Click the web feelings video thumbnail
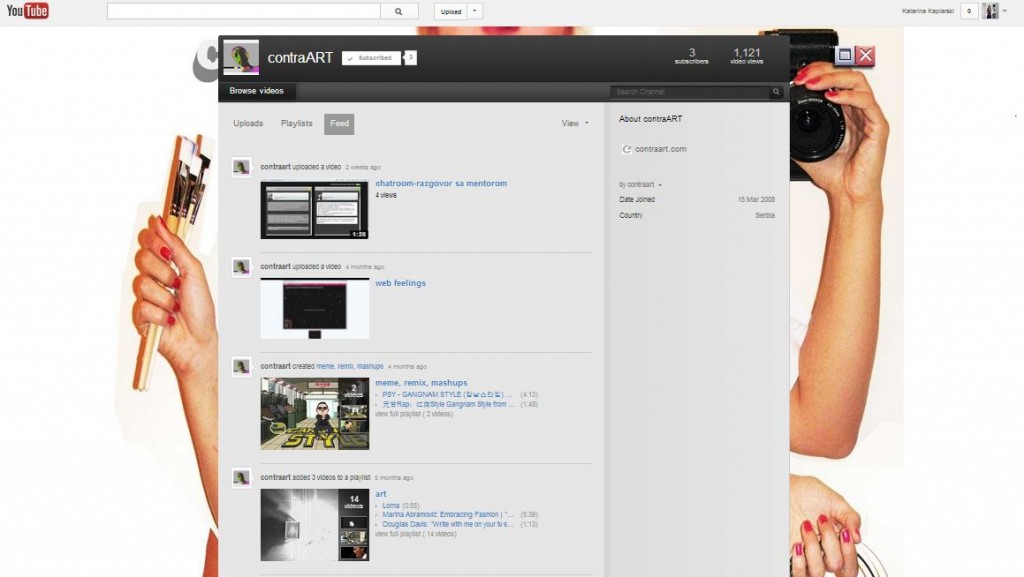 315,309
